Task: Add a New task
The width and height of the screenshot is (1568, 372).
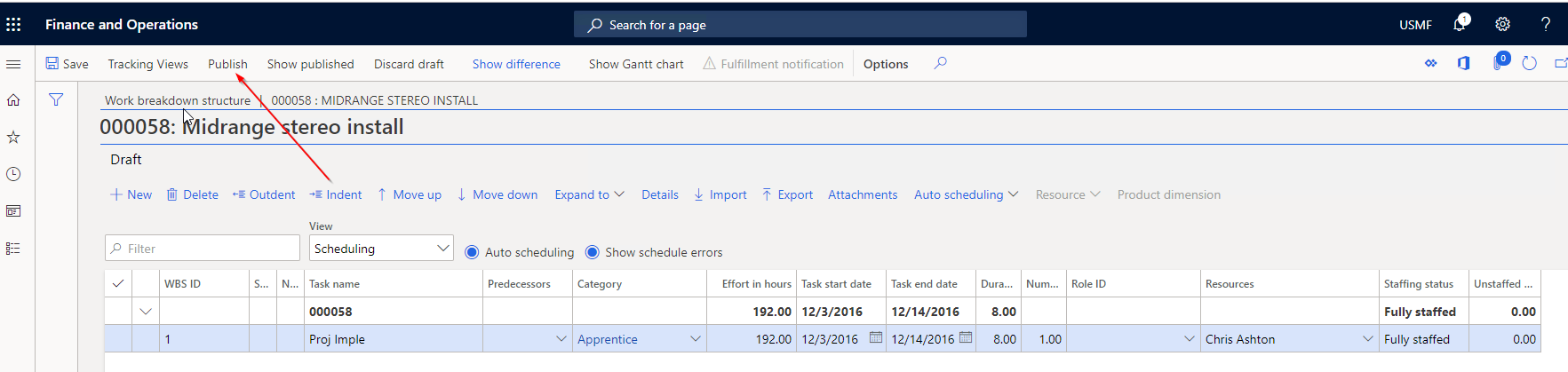Action: click(x=131, y=194)
